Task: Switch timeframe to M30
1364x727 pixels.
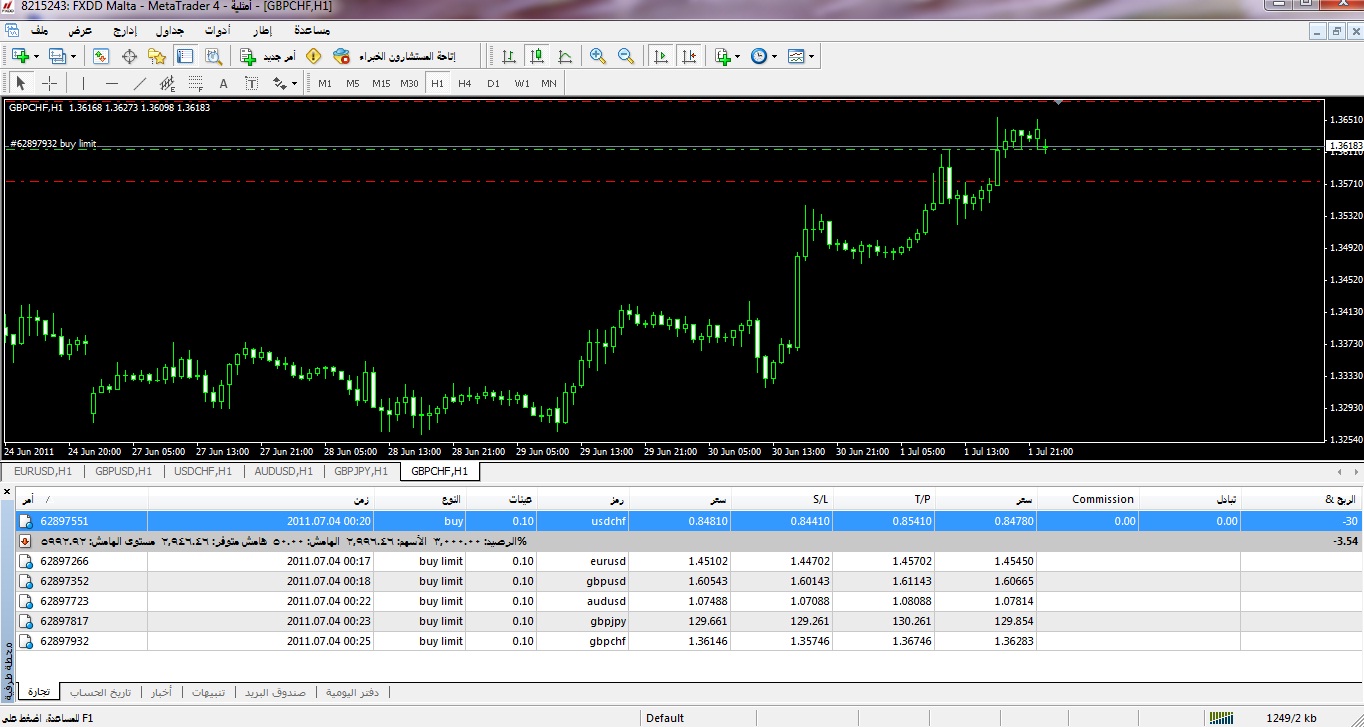Action: tap(409, 83)
